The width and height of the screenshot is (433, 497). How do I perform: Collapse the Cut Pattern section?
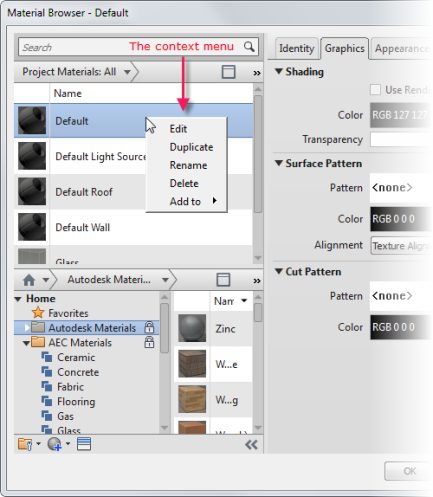(x=279, y=271)
